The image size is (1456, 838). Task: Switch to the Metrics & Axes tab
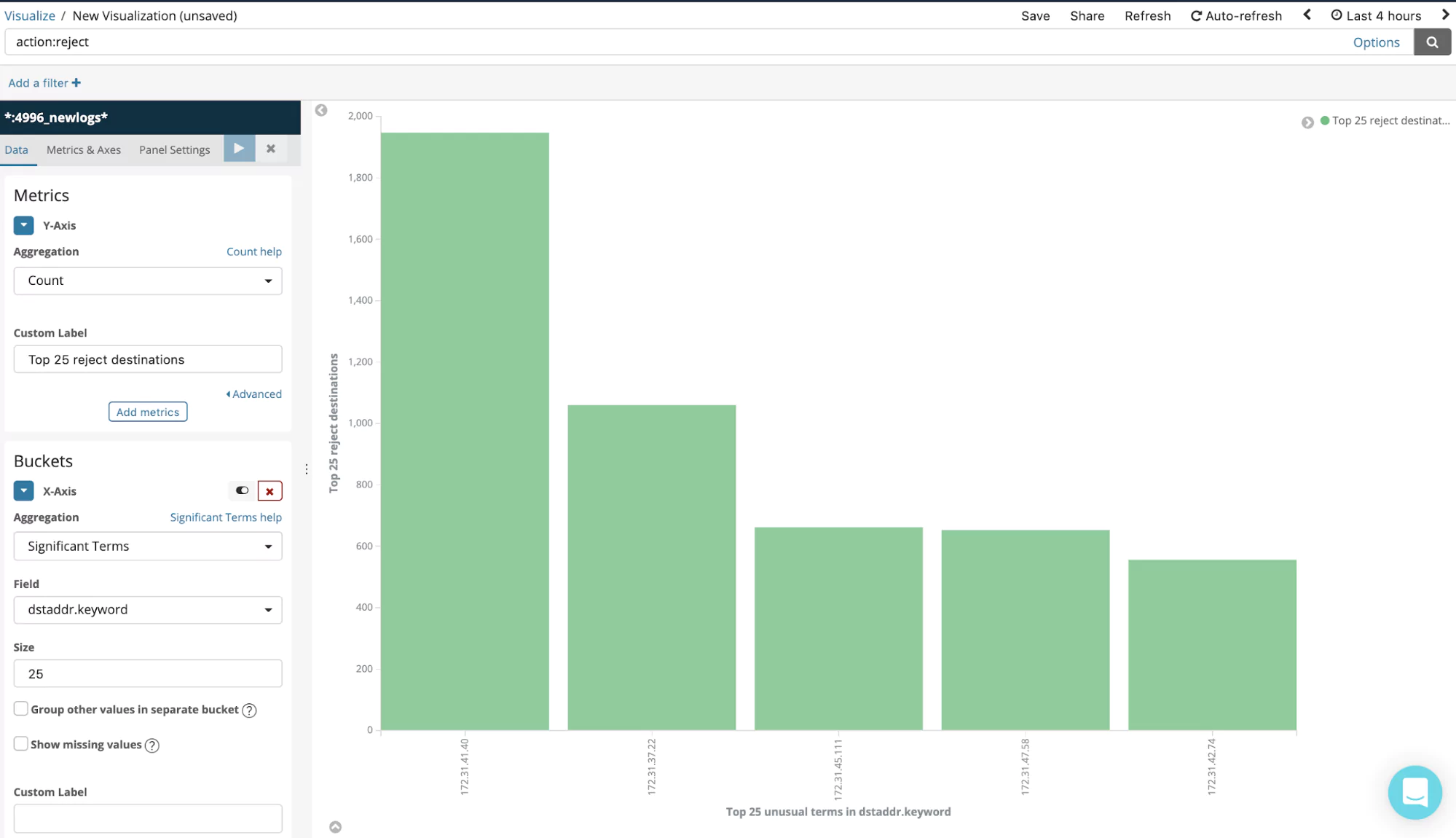tap(84, 150)
